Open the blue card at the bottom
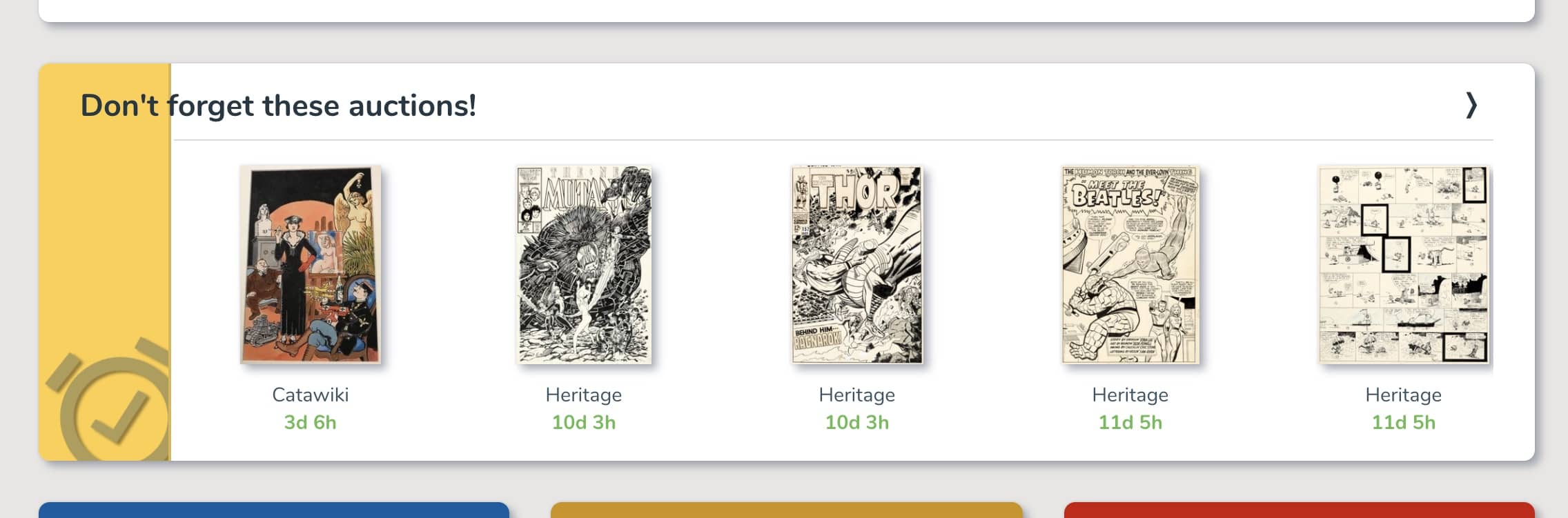1568x518 pixels. point(274,510)
